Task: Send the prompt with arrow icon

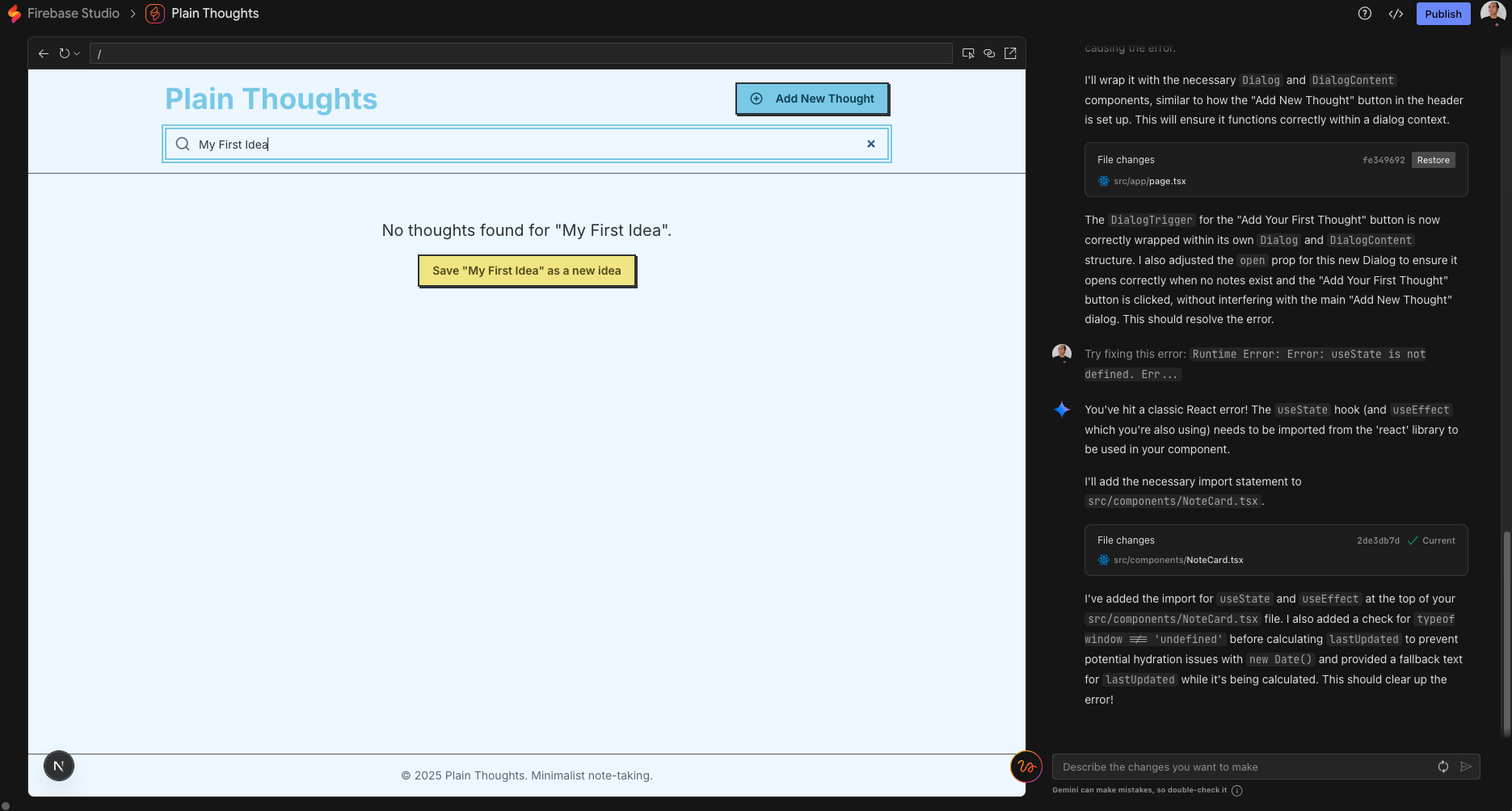Action: 1466,767
